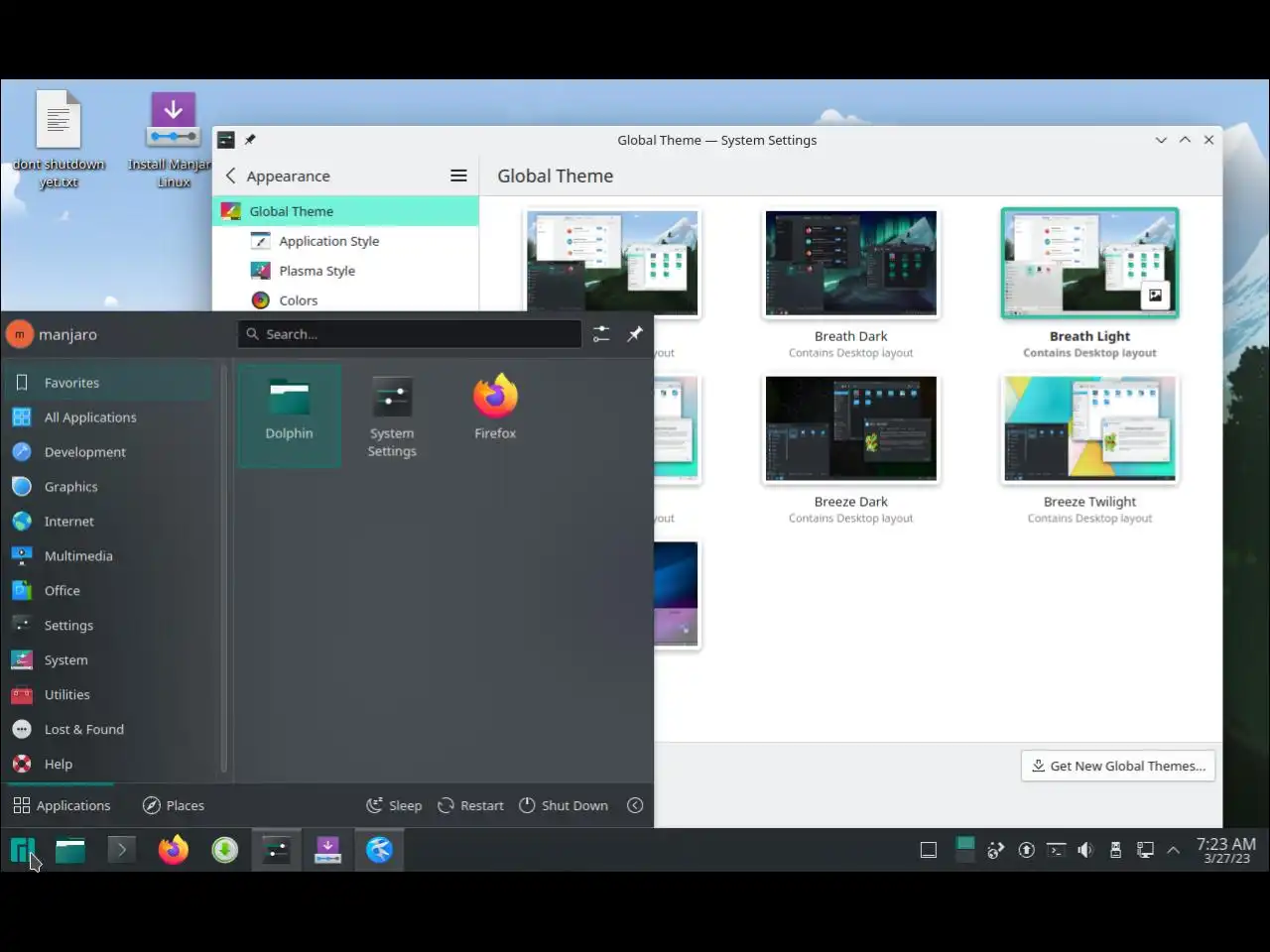This screenshot has height=952, width=1270.
Task: Open the Graphics category
Action: 109,487
